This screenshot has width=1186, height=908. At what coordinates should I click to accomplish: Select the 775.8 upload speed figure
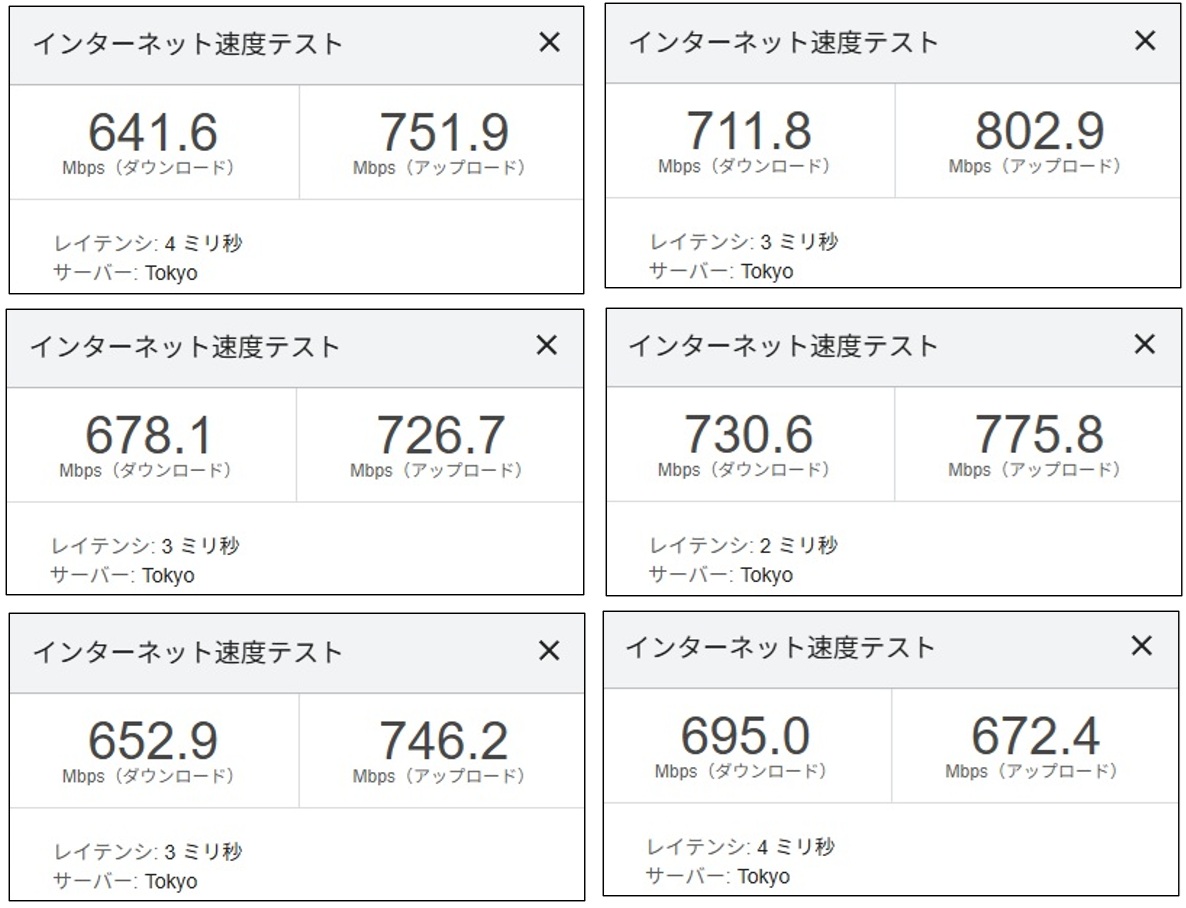click(x=1039, y=435)
